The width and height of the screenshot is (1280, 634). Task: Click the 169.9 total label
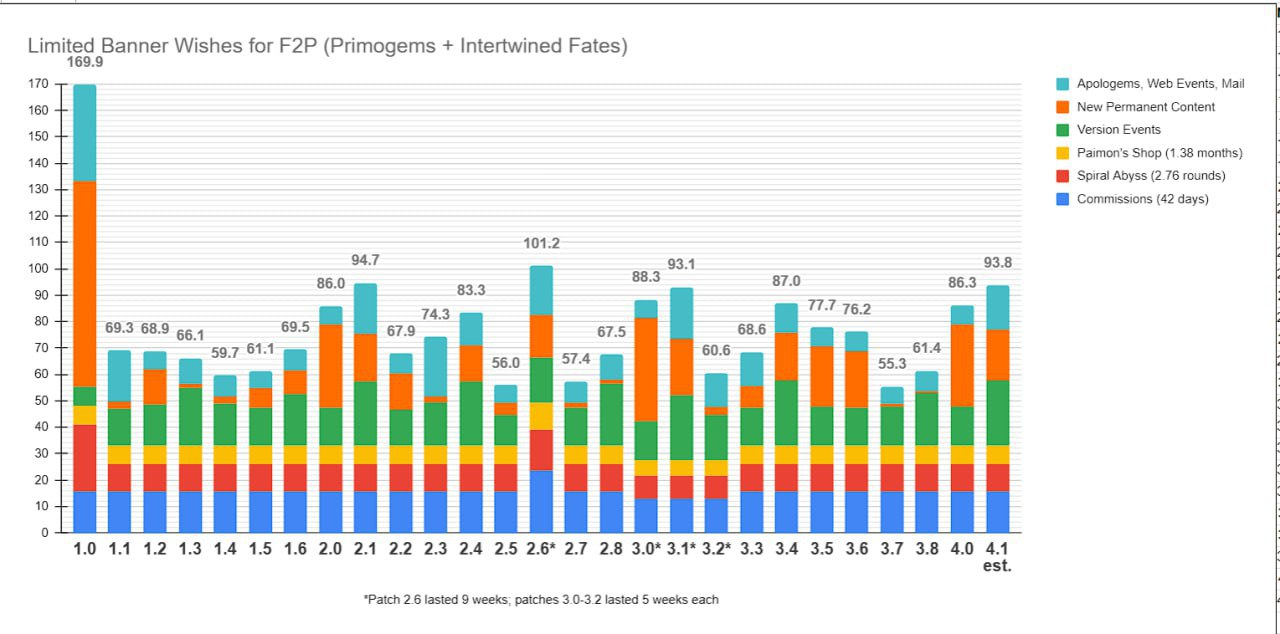(85, 62)
